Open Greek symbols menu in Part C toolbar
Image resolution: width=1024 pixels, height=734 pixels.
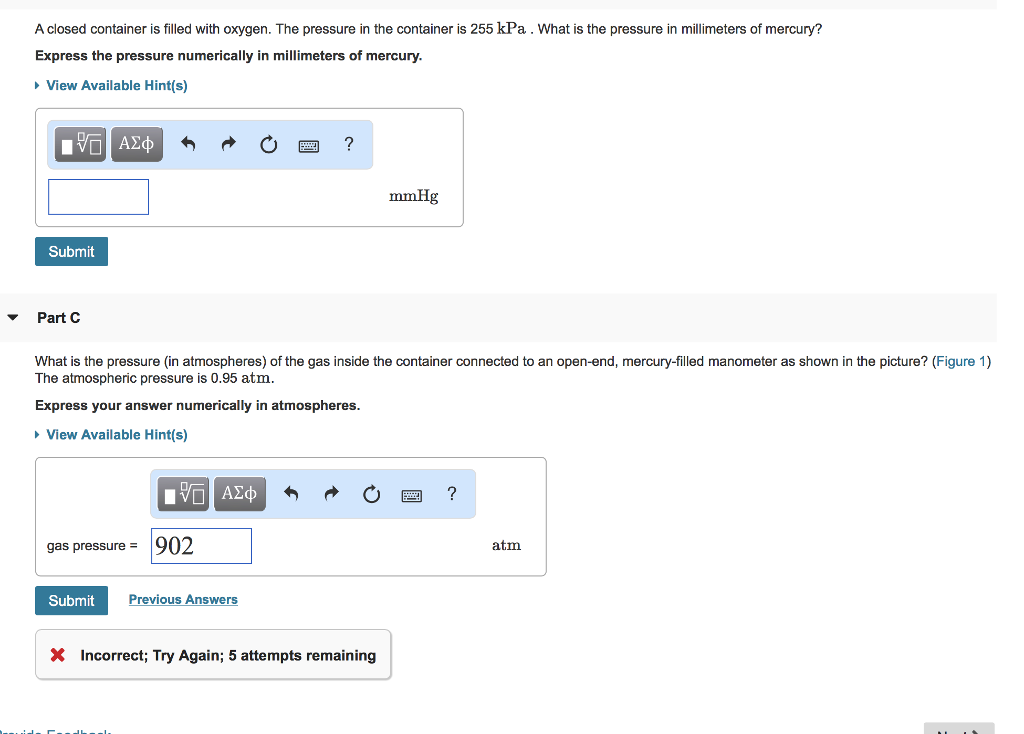coord(240,494)
